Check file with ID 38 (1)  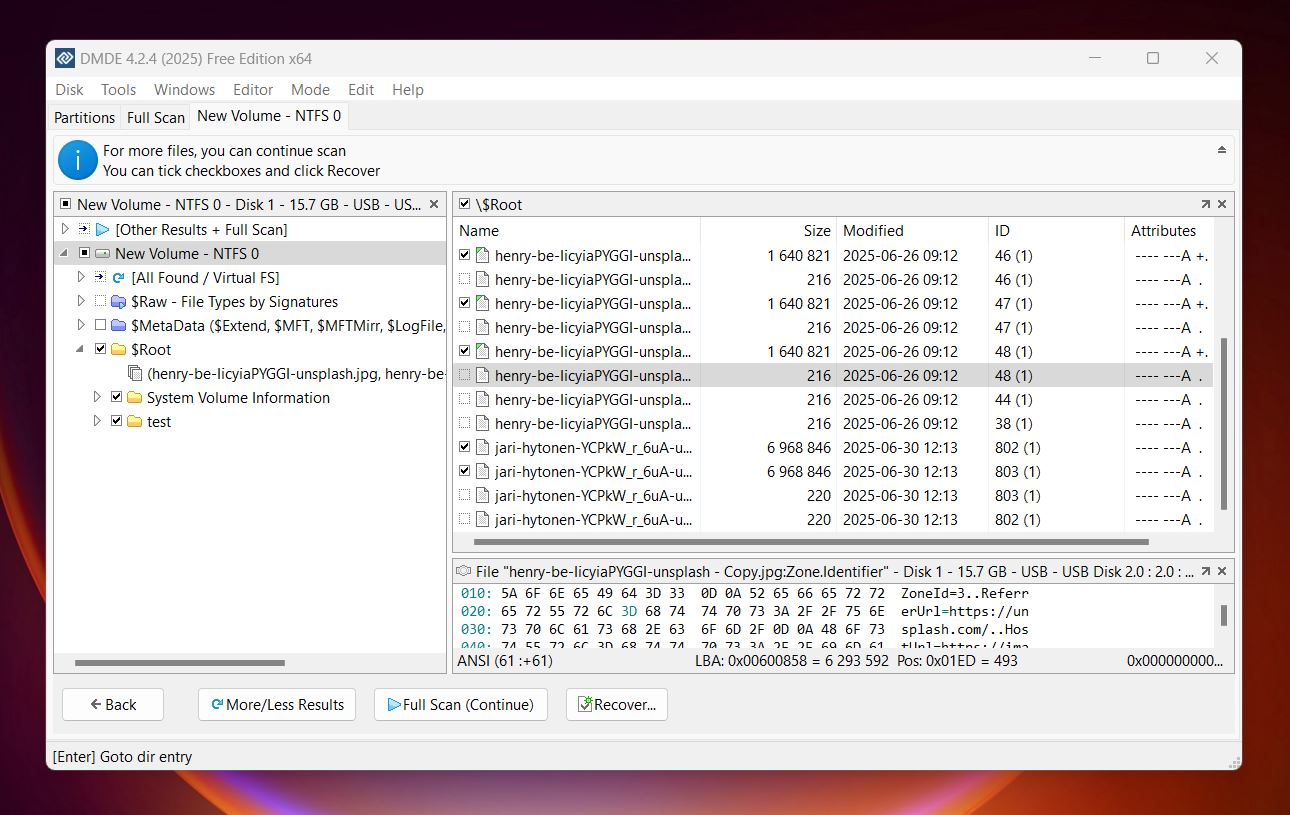tap(464, 422)
